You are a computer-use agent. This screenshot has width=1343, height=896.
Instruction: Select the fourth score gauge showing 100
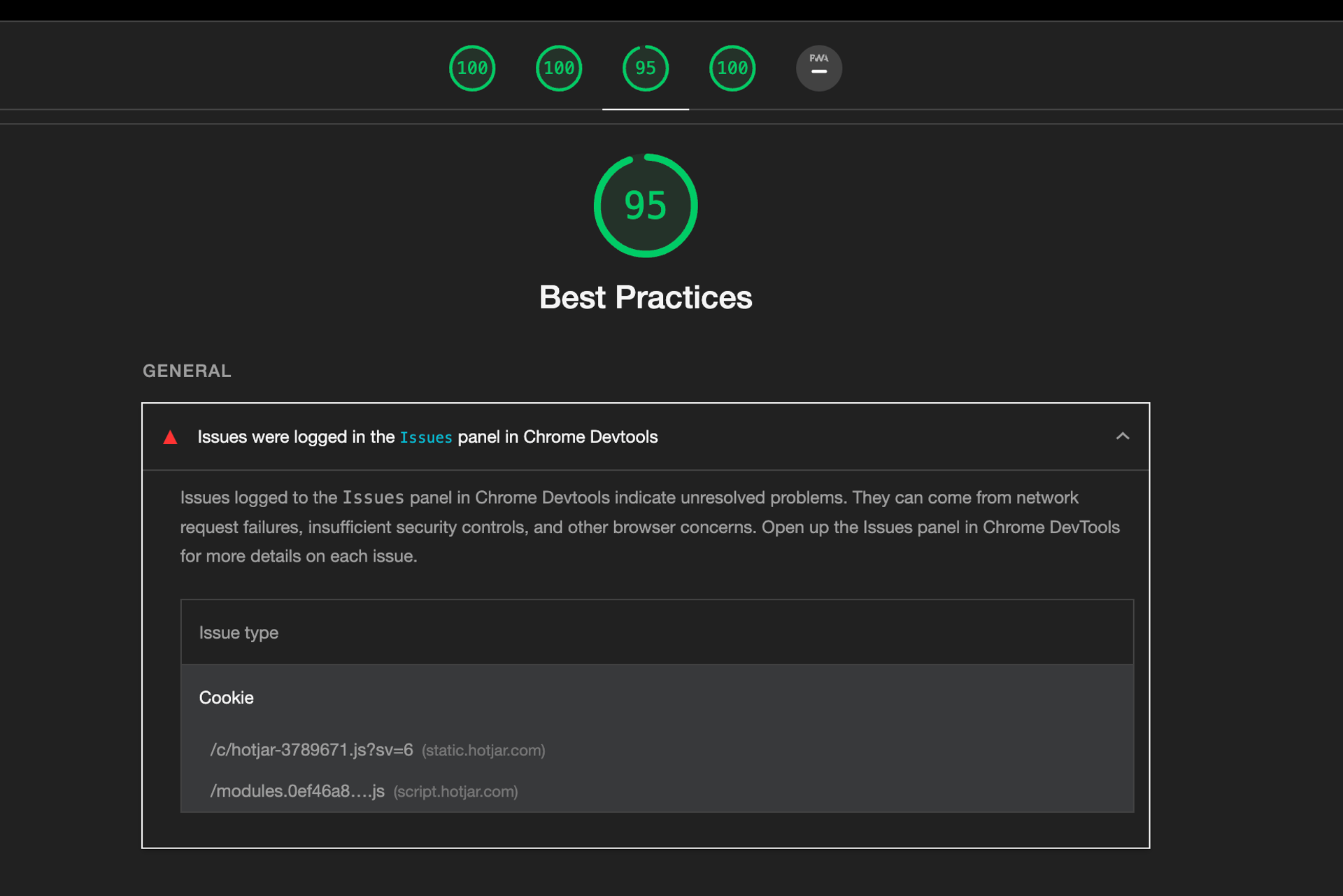[732, 68]
